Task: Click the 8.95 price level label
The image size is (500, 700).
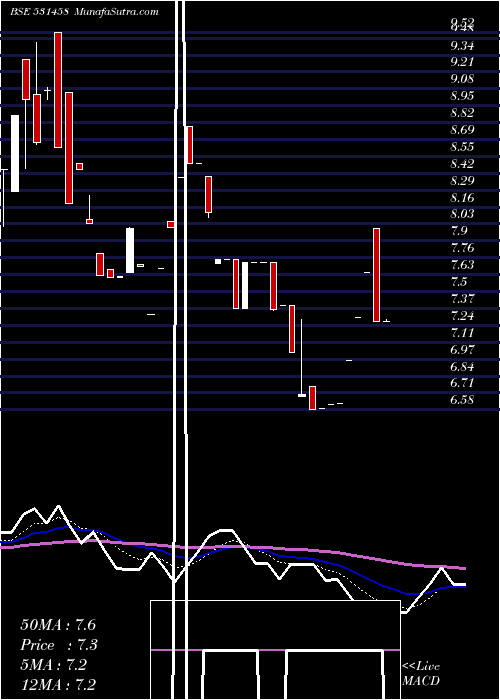Action: coord(462,96)
